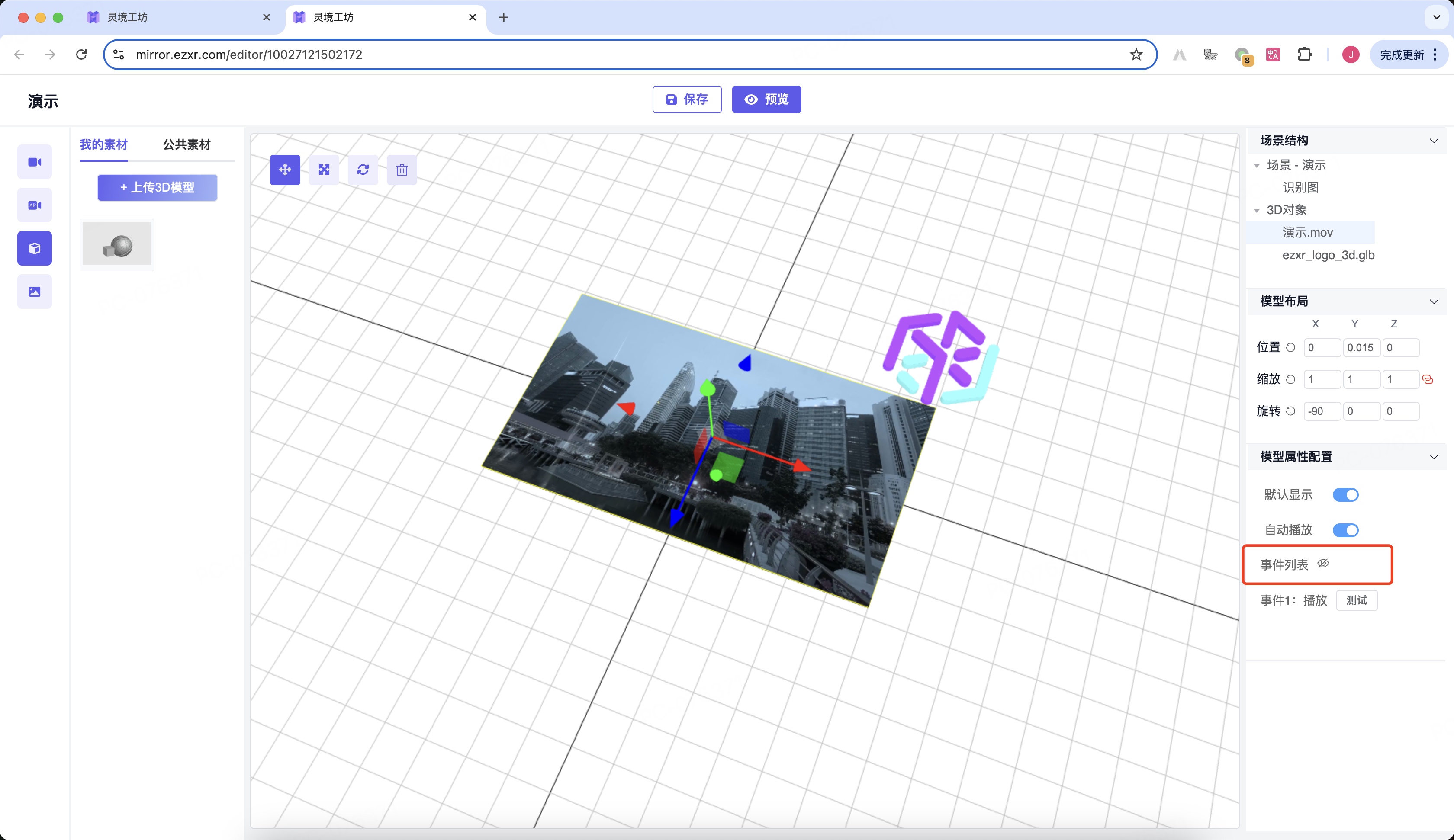Click the rotation X field showing -90
Screen dimensions: 1454x840
tap(1322, 411)
